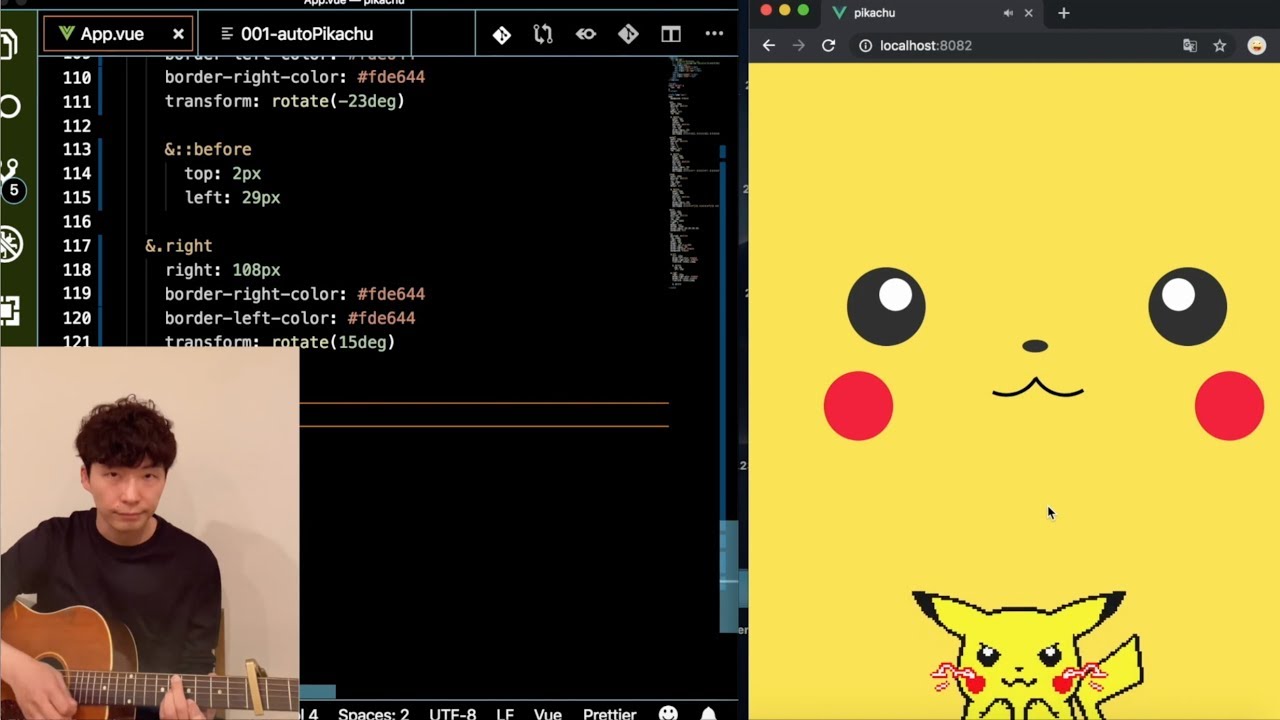Click 'transform: rotate(-23deg)' on line 111
Image resolution: width=1280 pixels, height=720 pixels.
coord(284,101)
